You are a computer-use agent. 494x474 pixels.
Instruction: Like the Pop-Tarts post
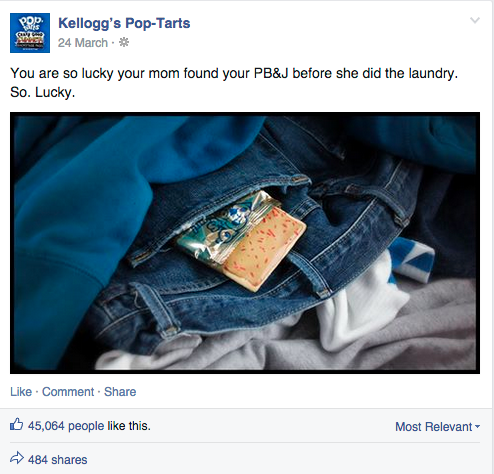pyautogui.click(x=21, y=392)
